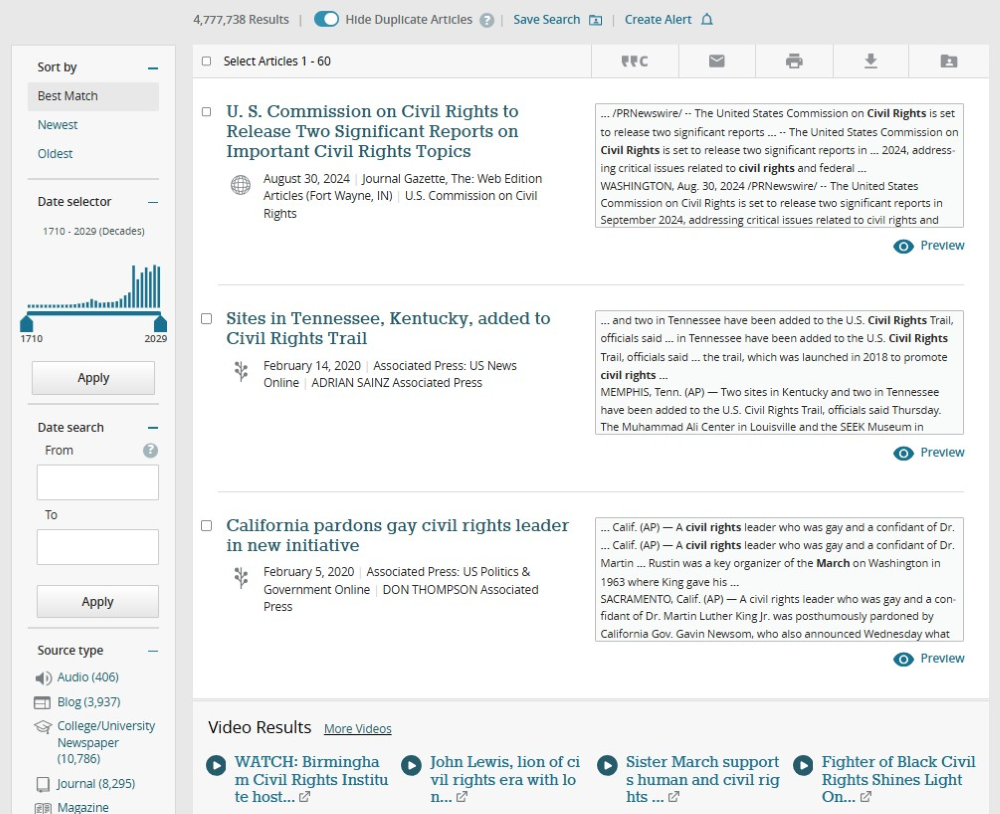1000x814 pixels.
Task: Sort results by Newest
Action: (58, 125)
